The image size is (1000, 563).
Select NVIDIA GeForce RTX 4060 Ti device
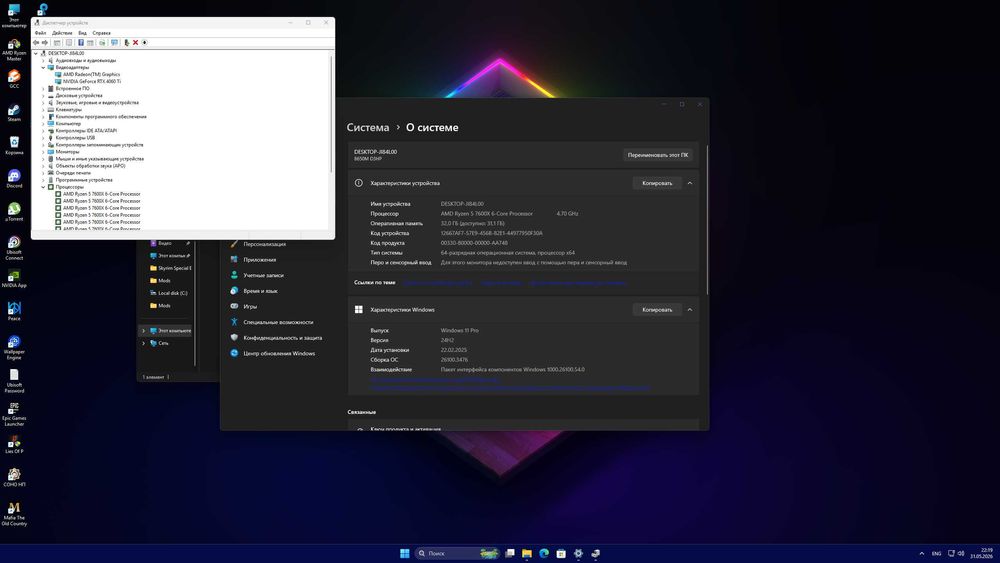pyautogui.click(x=92, y=82)
